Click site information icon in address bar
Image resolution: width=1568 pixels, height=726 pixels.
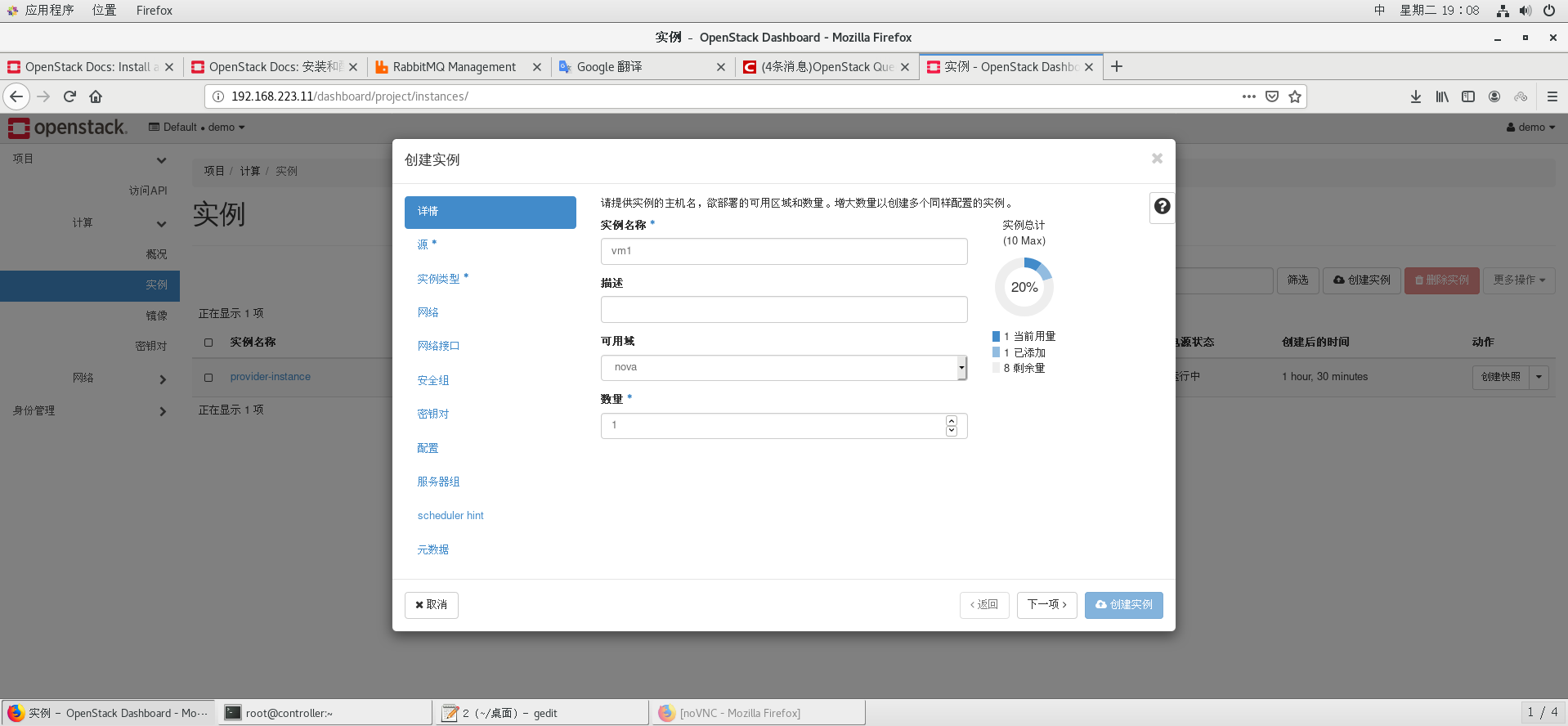coord(218,96)
